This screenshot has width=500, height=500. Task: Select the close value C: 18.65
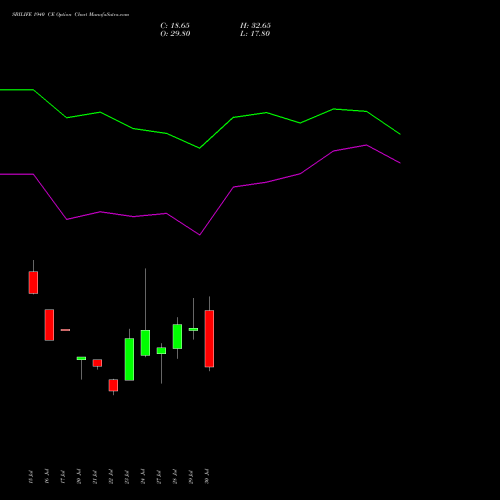click(175, 26)
